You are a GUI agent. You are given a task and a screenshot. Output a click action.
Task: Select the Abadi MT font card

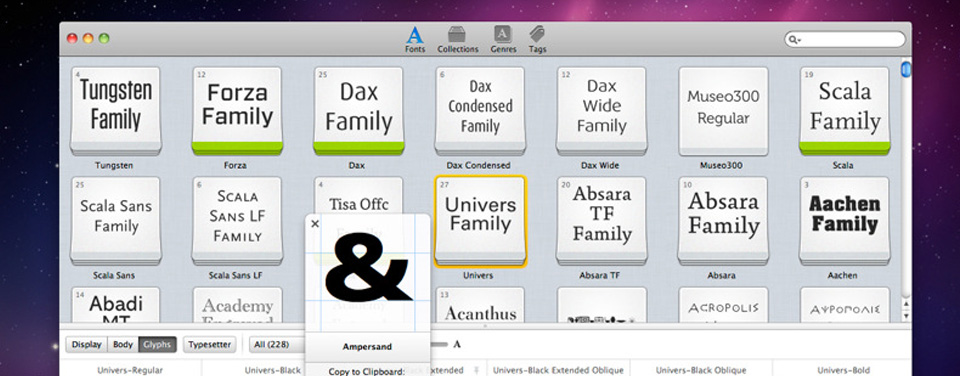115,305
